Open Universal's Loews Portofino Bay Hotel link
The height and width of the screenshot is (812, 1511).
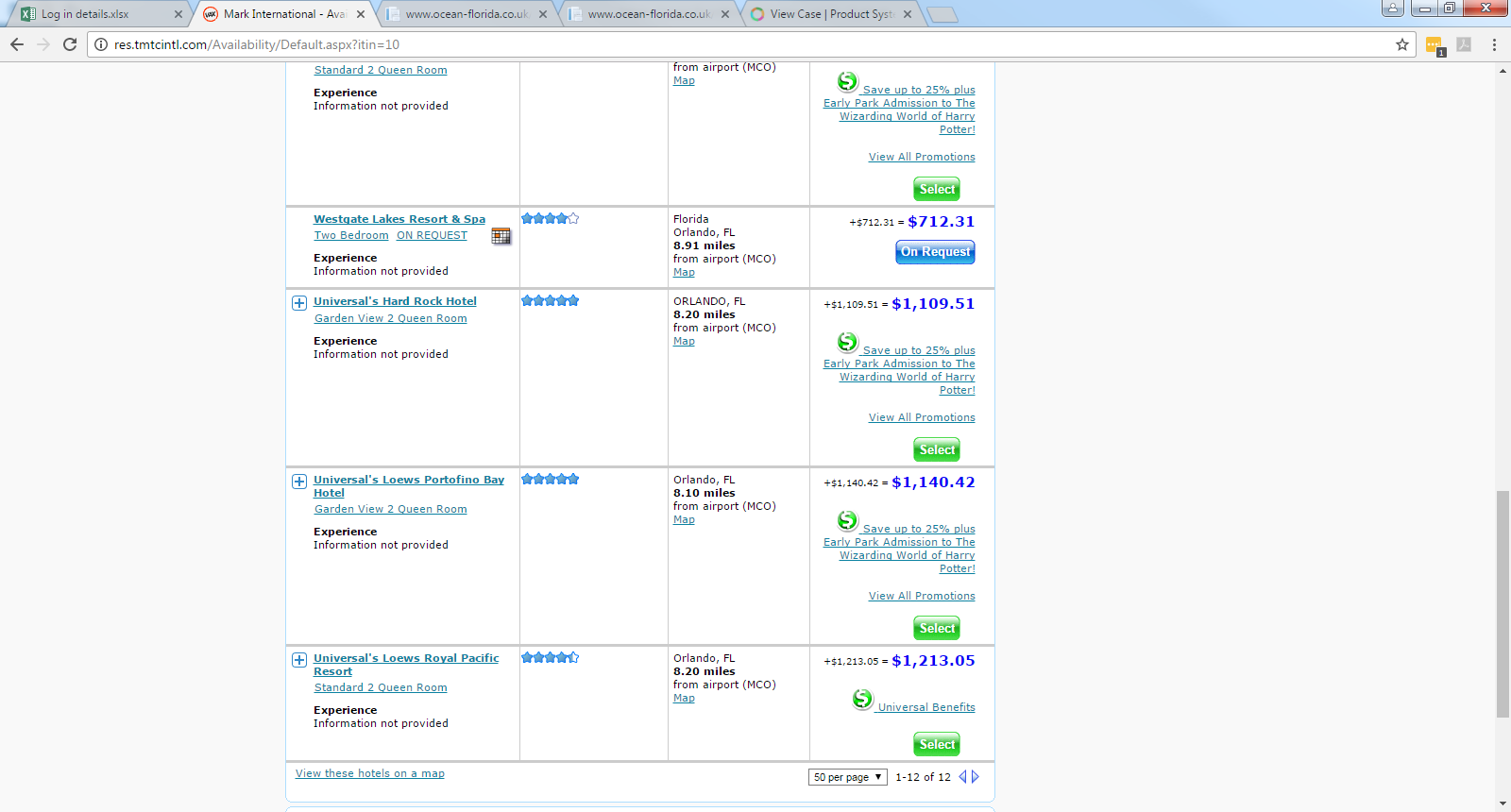pos(409,486)
